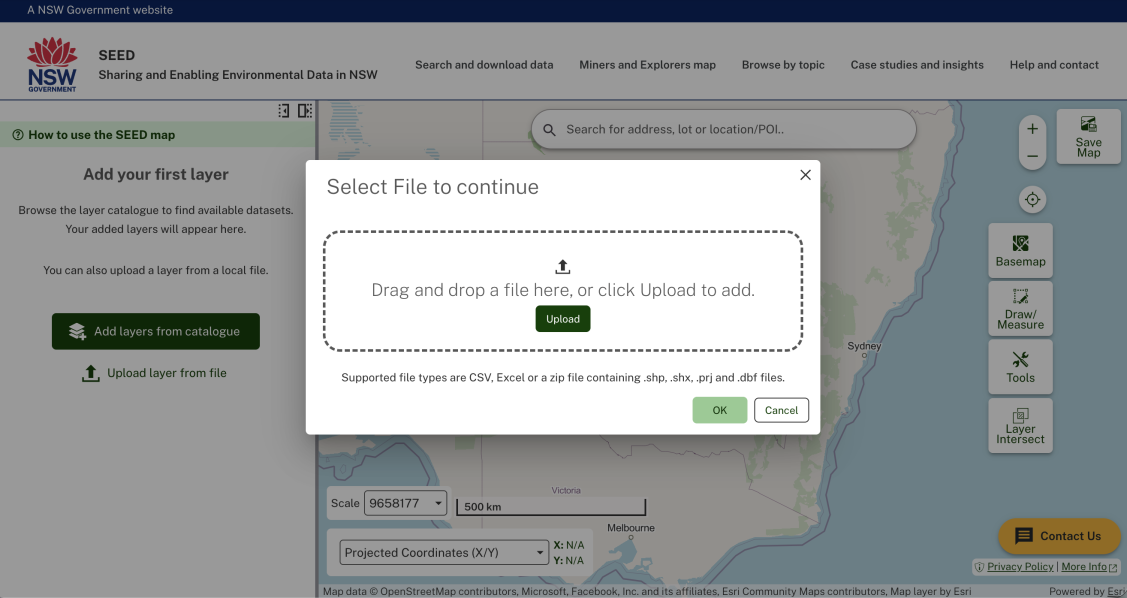Viewport: 1127px width, 598px height.
Task: Open the Draw/Measure tool
Action: (x=1021, y=308)
